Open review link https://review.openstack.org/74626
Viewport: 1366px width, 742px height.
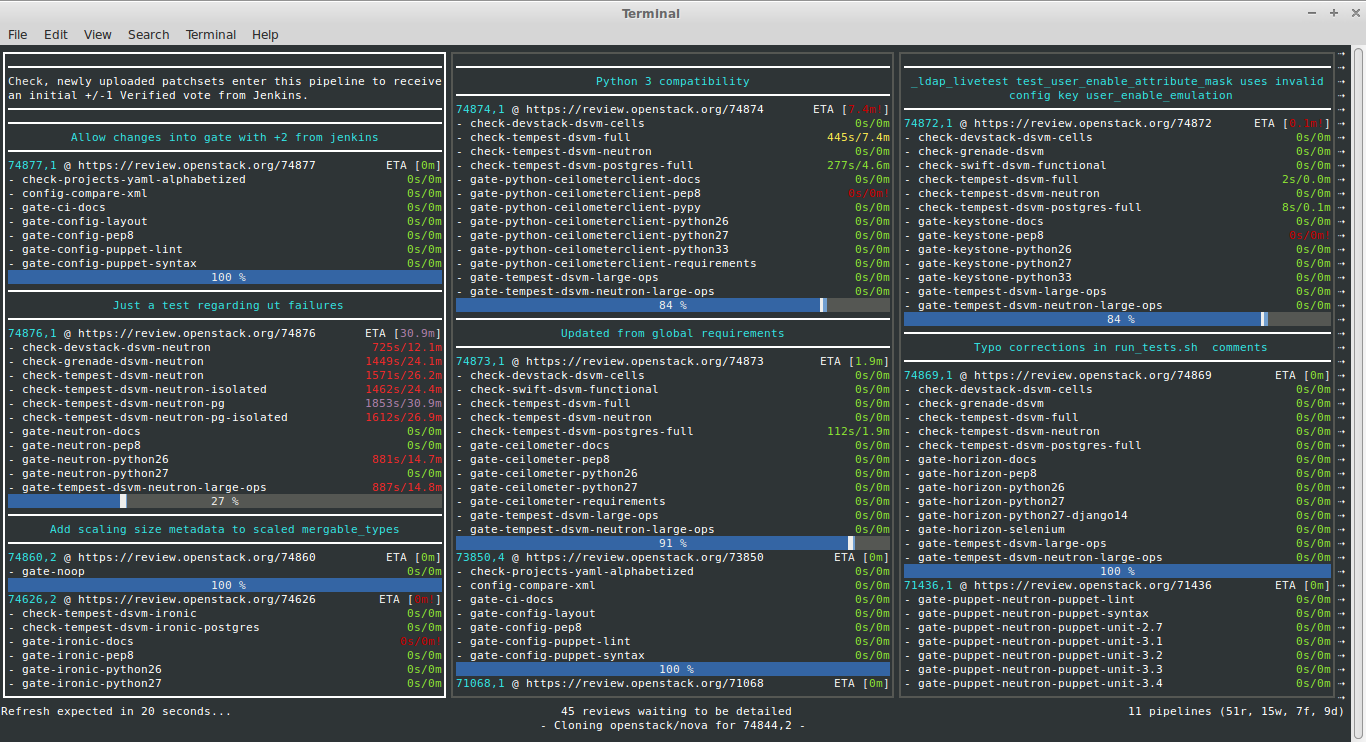[197, 599]
